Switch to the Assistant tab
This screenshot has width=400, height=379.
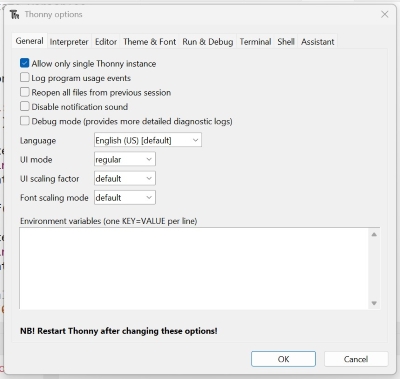coord(318,42)
